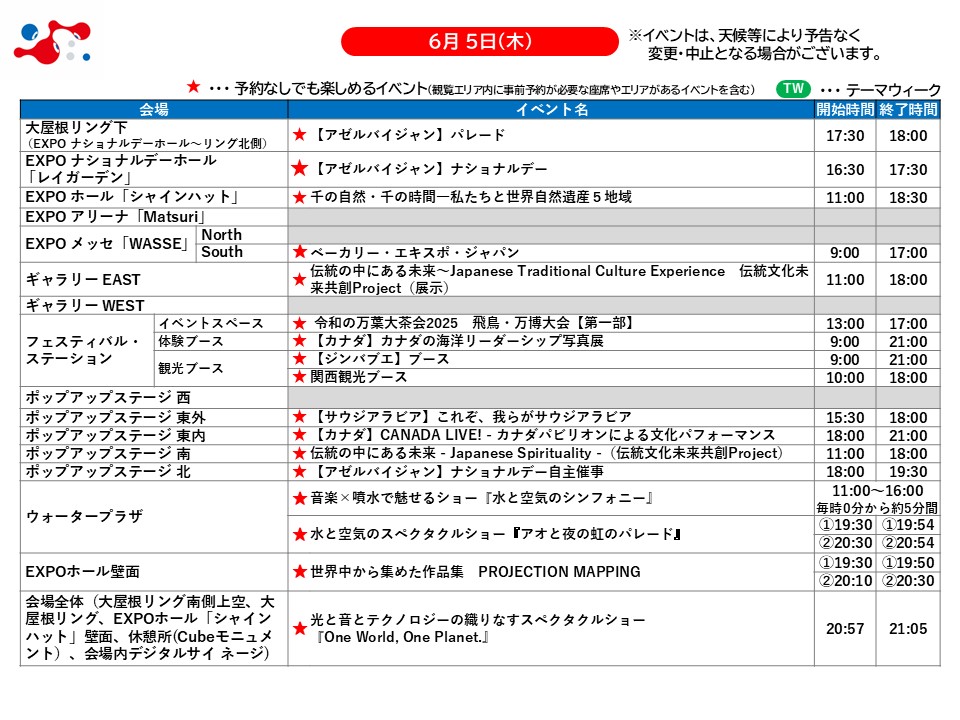960x720 pixels.
Task: Click the red star in the legend line
Action: tap(194, 88)
